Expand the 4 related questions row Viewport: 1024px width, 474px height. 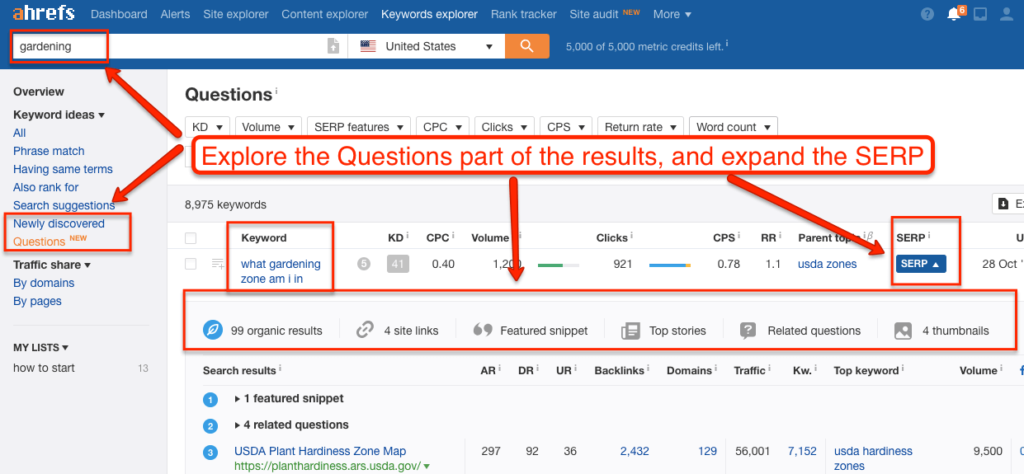coord(291,425)
